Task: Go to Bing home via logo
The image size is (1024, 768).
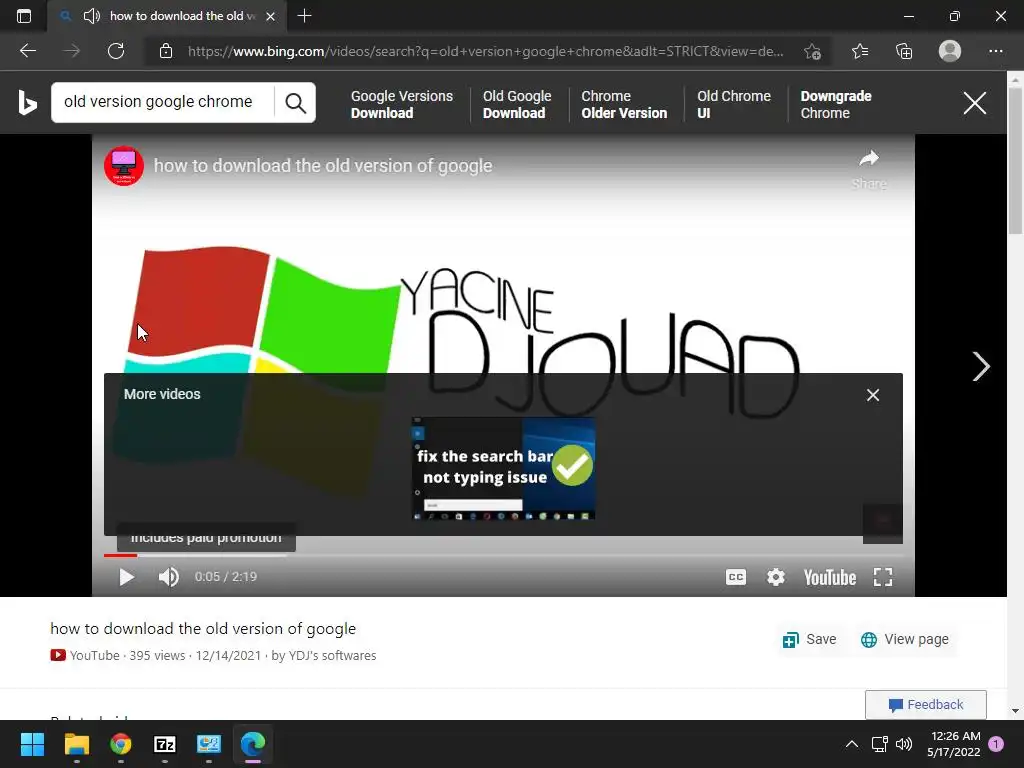Action: 27,103
